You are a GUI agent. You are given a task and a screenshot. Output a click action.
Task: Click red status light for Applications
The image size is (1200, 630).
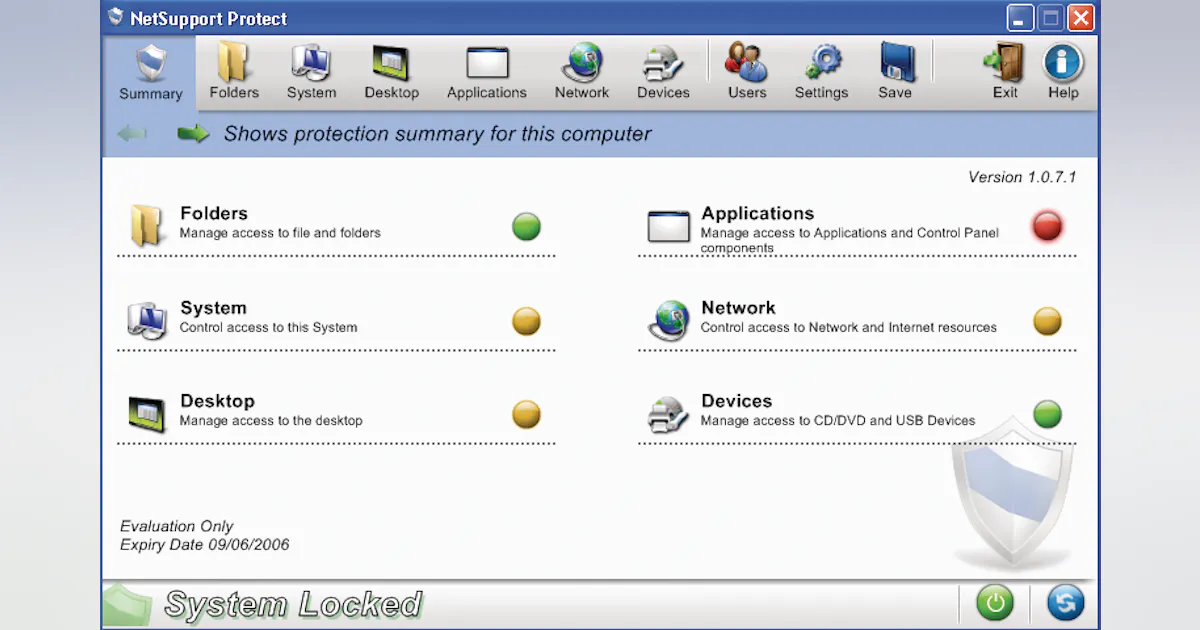coord(1047,226)
